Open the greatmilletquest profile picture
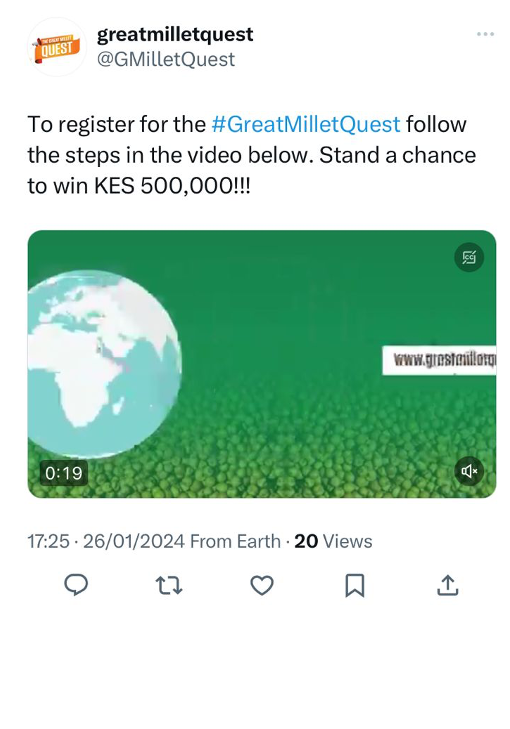Image resolution: width=510 pixels, height=729 pixels. [x=57, y=47]
